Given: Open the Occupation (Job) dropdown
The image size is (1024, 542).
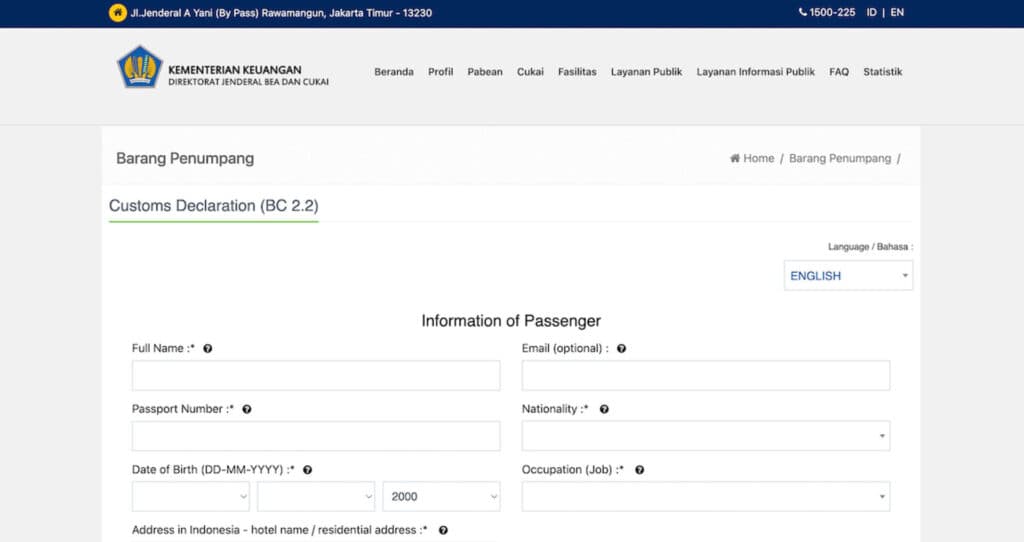Looking at the screenshot, I should click(705, 497).
